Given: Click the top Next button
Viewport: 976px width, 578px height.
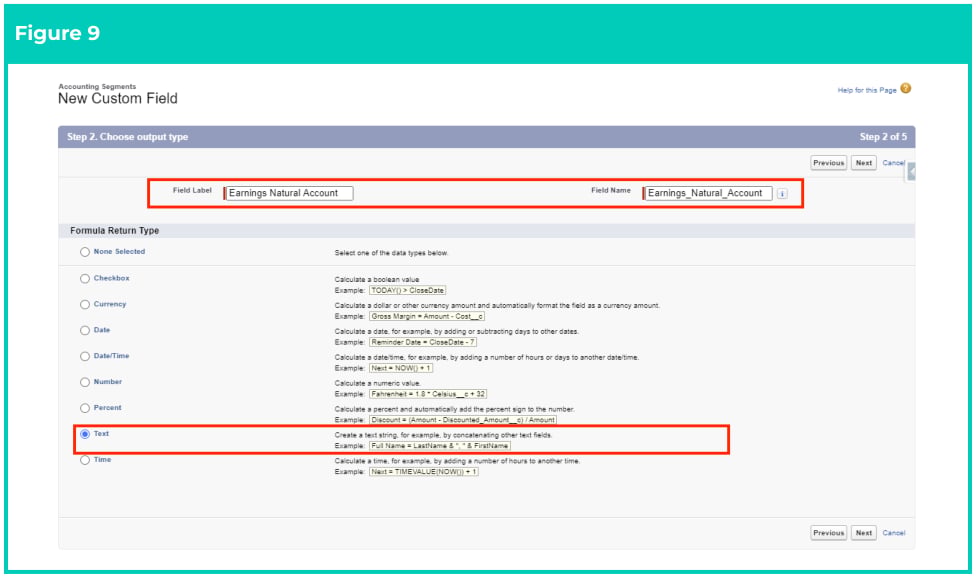Looking at the screenshot, I should tap(863, 163).
